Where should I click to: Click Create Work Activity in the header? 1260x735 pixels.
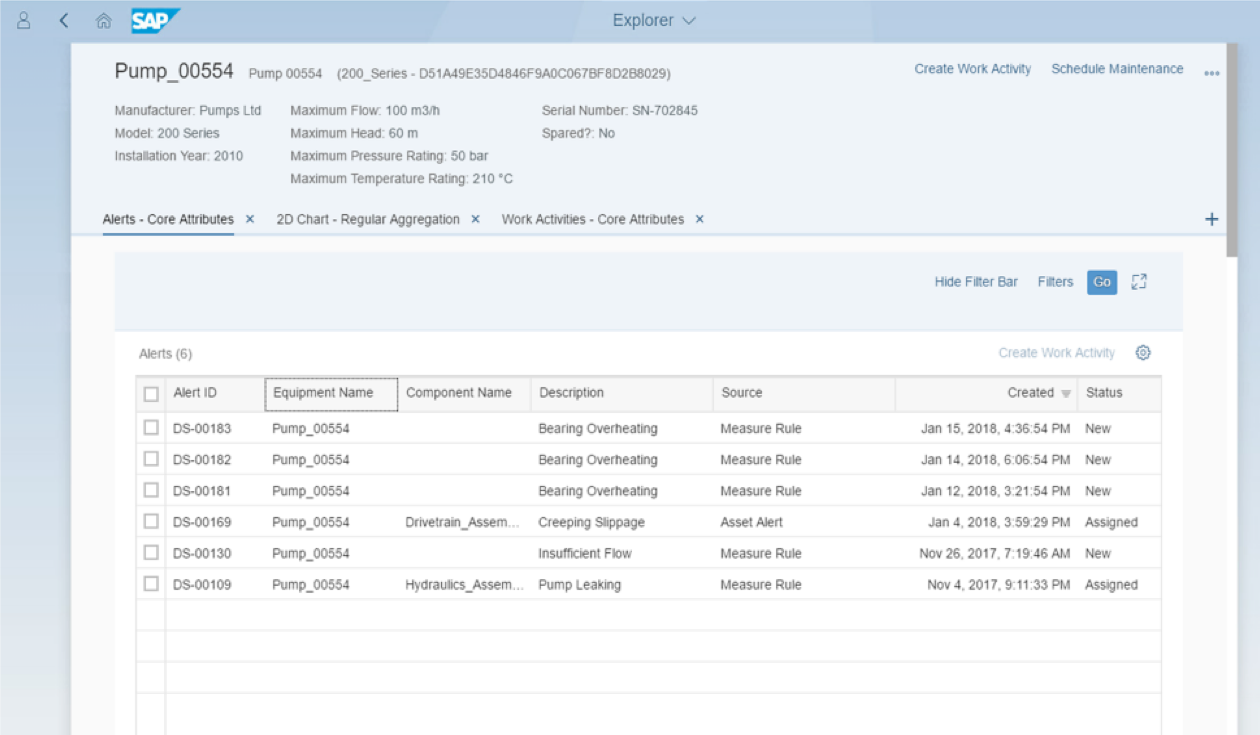973,69
